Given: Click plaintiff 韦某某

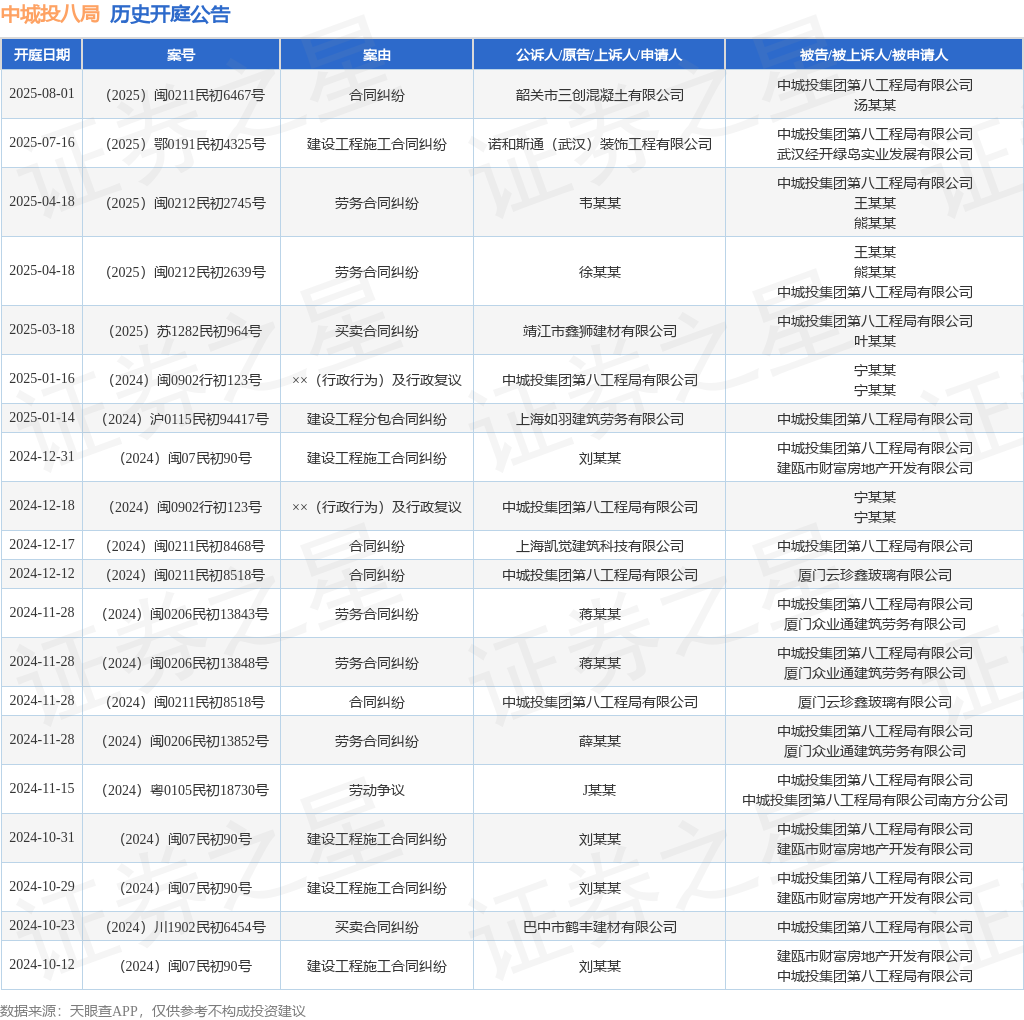Looking at the screenshot, I should 600,203.
